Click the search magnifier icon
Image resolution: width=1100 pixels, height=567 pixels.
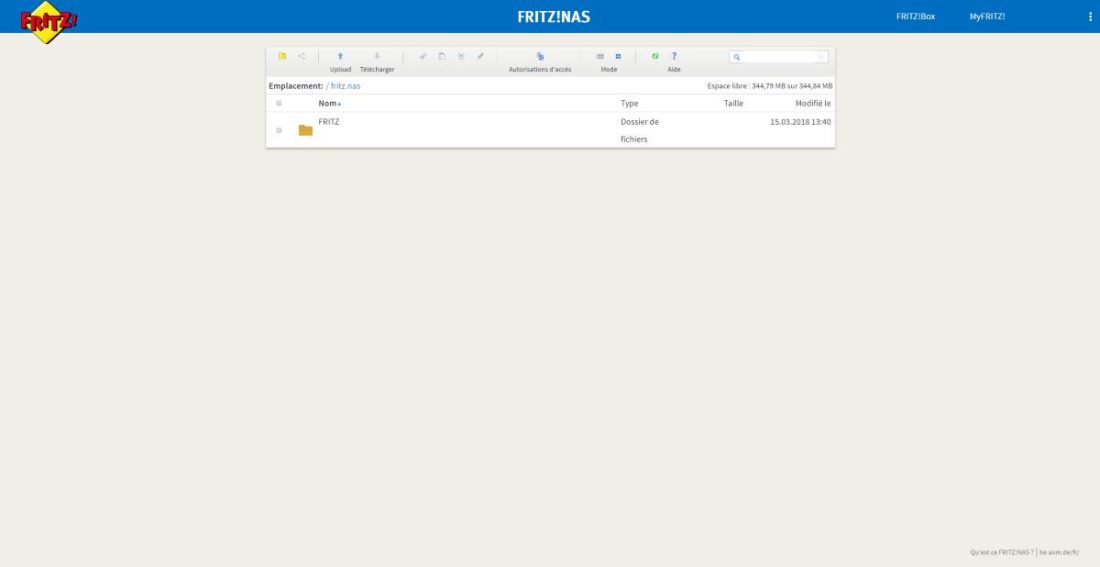pyautogui.click(x=737, y=57)
